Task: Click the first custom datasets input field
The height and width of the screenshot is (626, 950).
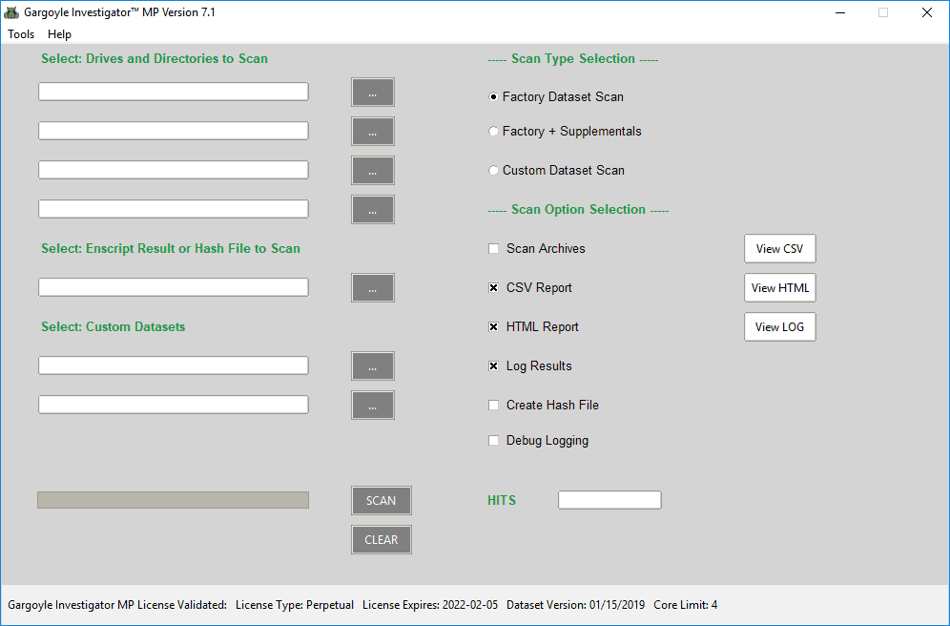Action: pos(173,365)
